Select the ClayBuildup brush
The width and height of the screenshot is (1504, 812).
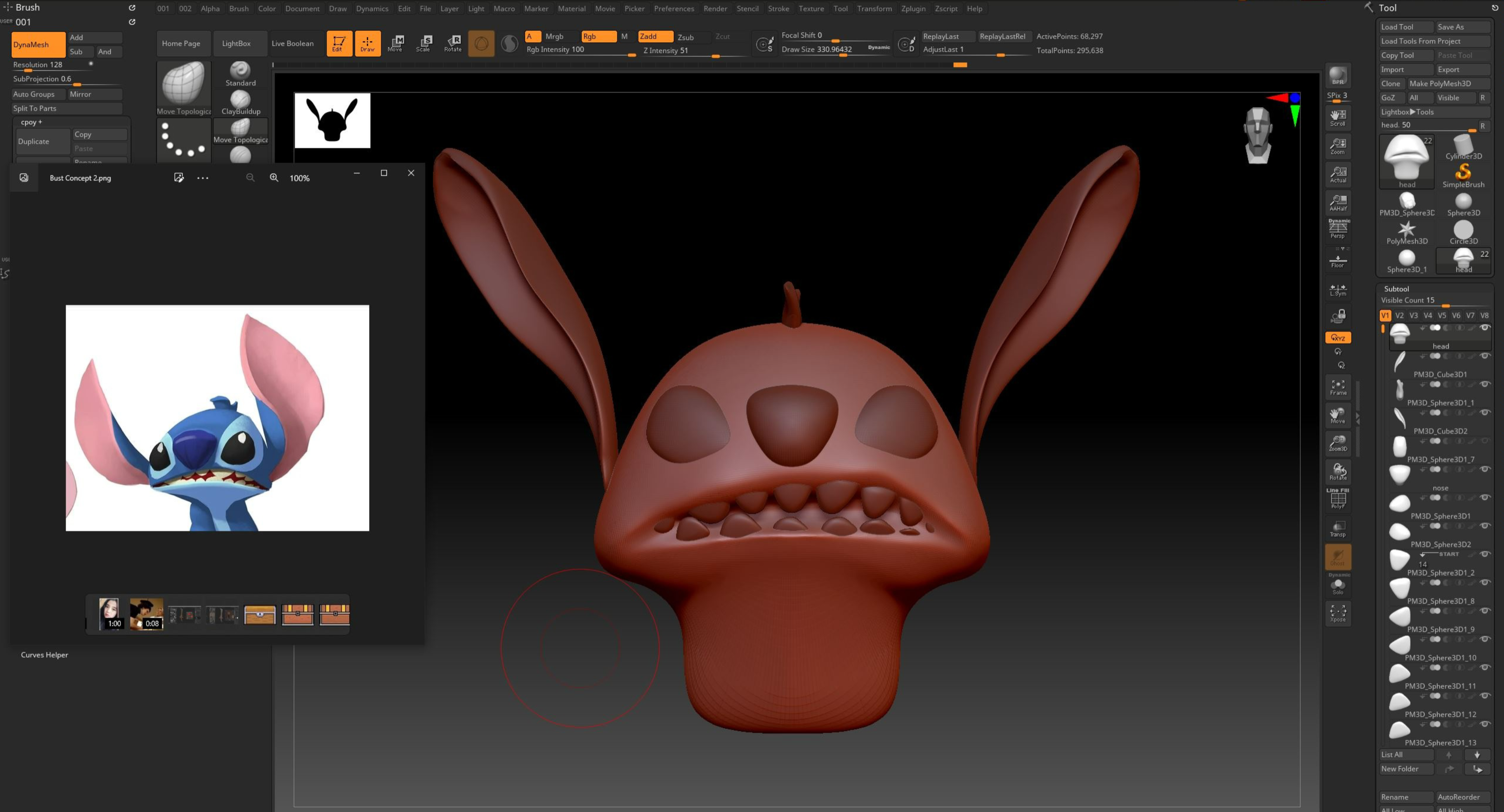240,103
